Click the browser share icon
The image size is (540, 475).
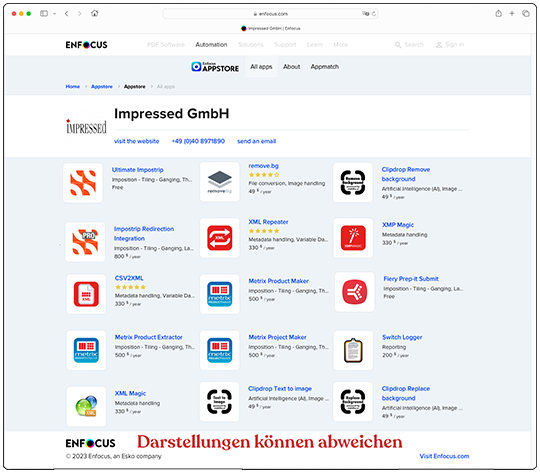pos(498,13)
